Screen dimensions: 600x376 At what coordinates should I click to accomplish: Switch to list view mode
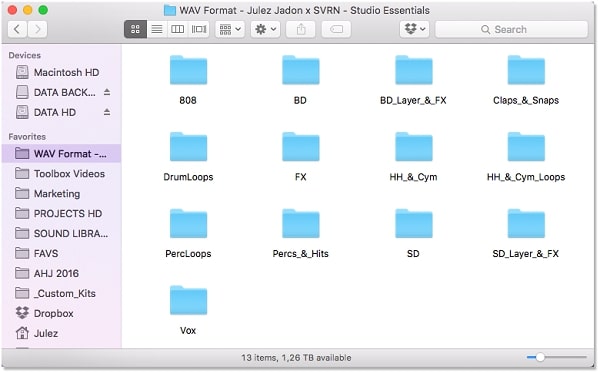157,29
